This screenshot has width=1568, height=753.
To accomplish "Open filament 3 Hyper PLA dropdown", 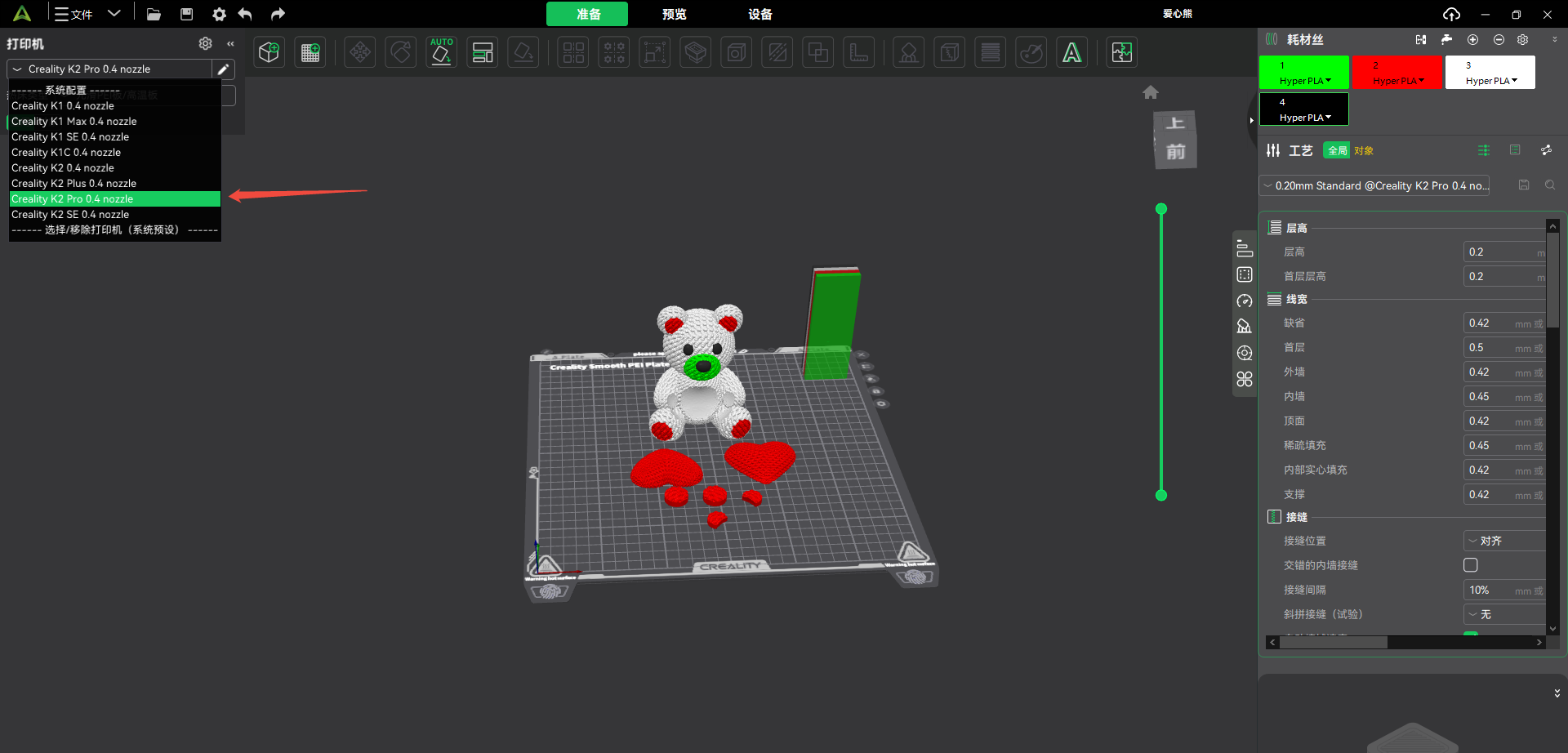I will click(1490, 73).
